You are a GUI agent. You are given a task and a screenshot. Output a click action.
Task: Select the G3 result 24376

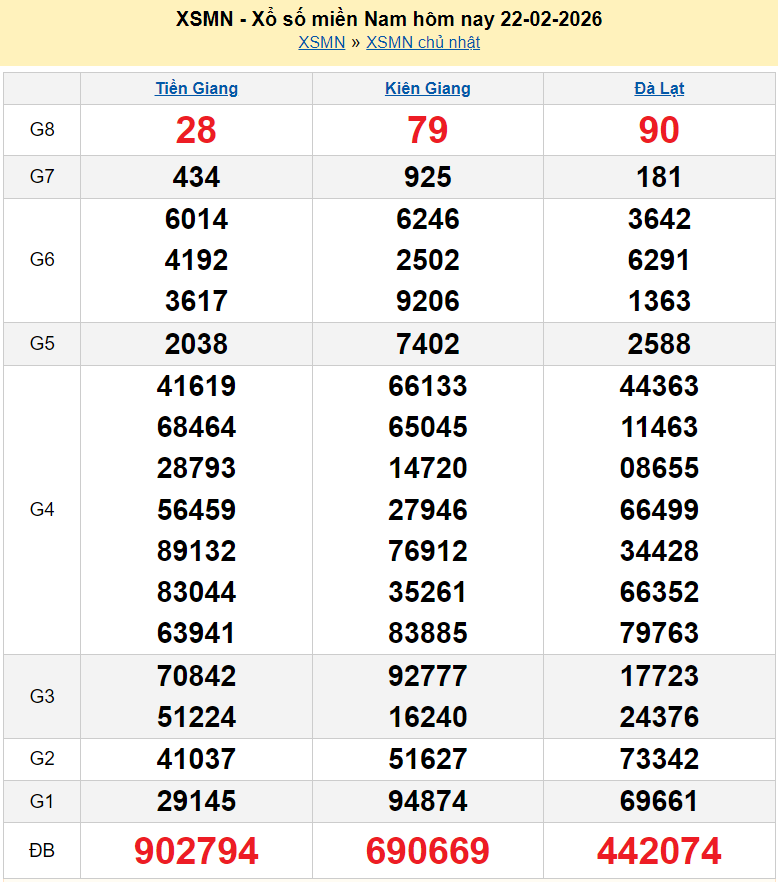point(659,717)
